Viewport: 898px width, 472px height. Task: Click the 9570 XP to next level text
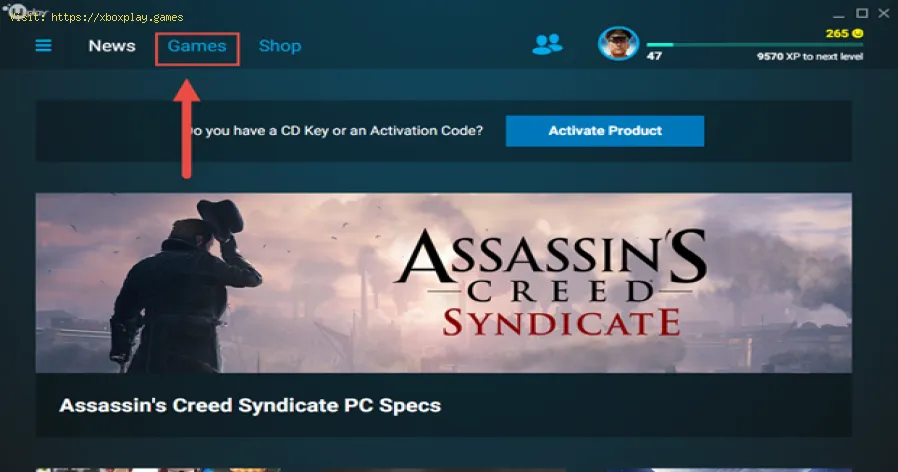click(x=809, y=56)
